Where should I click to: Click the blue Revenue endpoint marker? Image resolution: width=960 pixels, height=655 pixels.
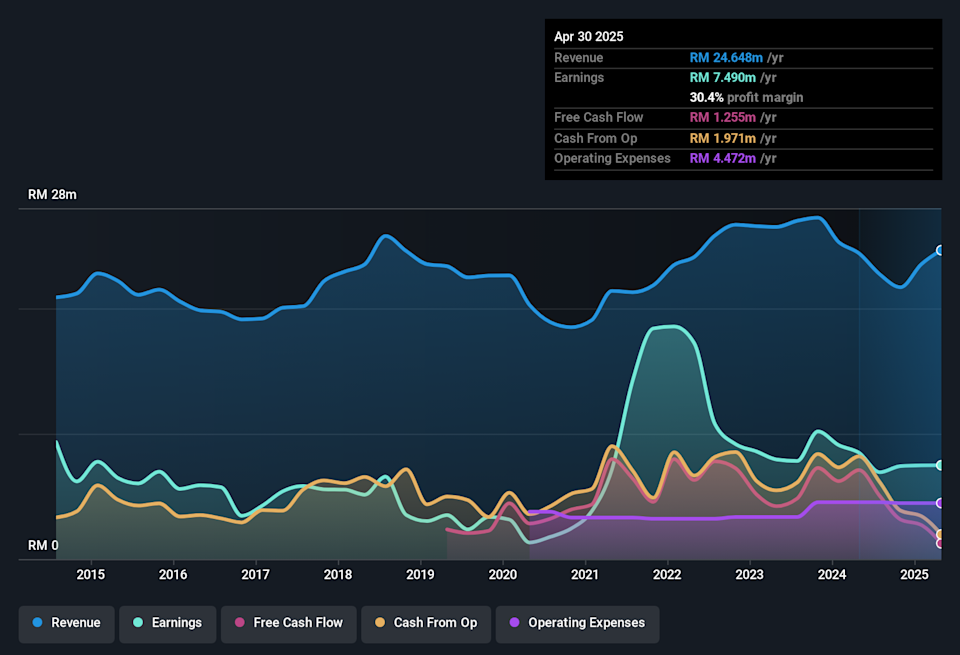point(940,250)
